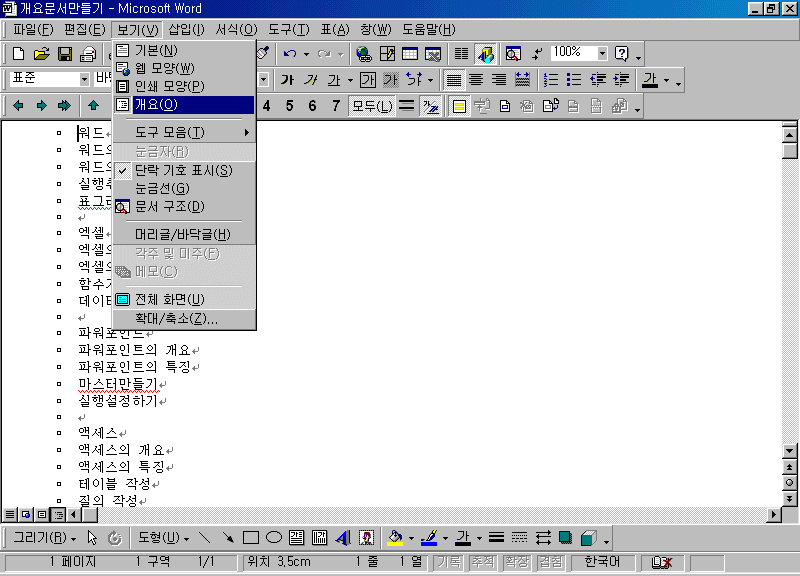Image resolution: width=800 pixels, height=576 pixels.
Task: Move outline item up with up arrow
Action: coord(93,106)
